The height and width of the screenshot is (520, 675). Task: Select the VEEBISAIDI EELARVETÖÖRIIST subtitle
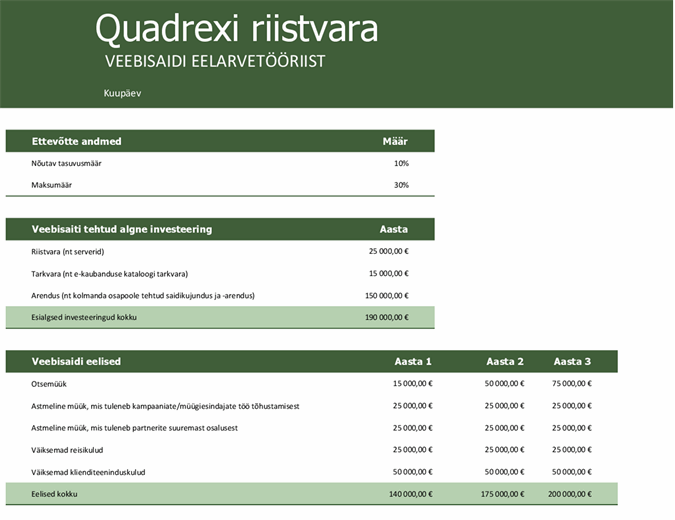click(x=214, y=61)
